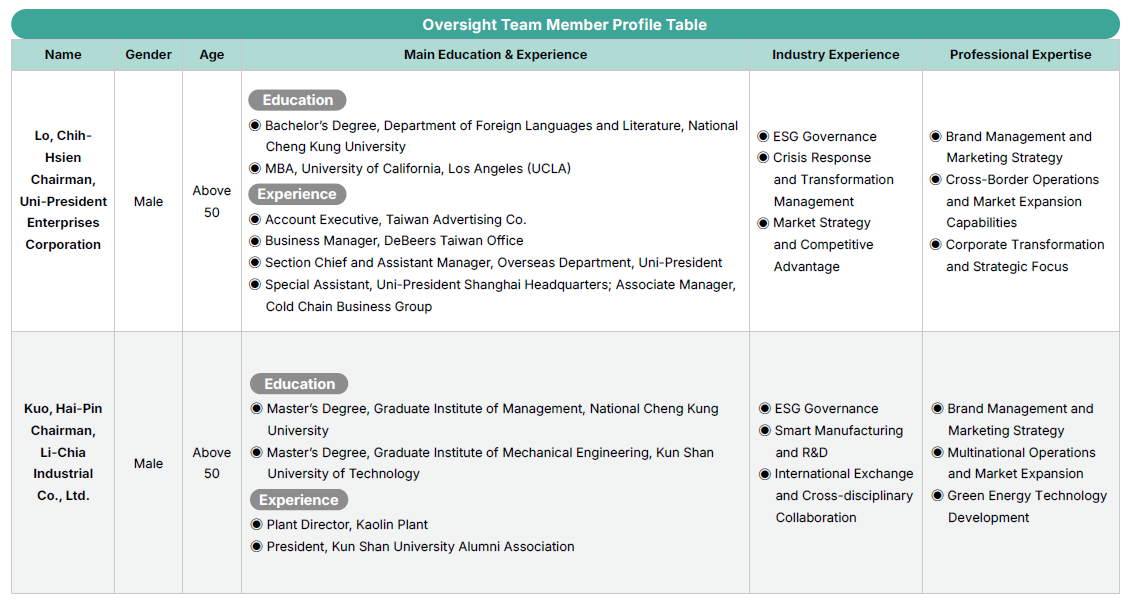Click the bullet before "Plant Director, Kaolin Plant"

[x=257, y=525]
